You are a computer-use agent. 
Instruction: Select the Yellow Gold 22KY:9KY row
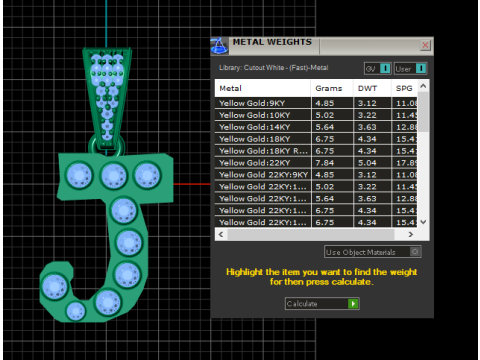(316, 175)
